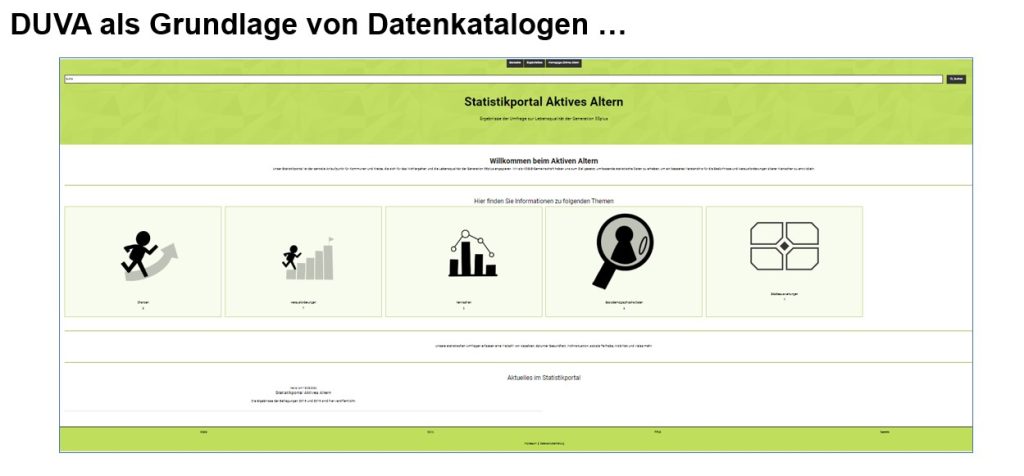
Task: Click the leftmost link in the green footer
Action: 203,432
